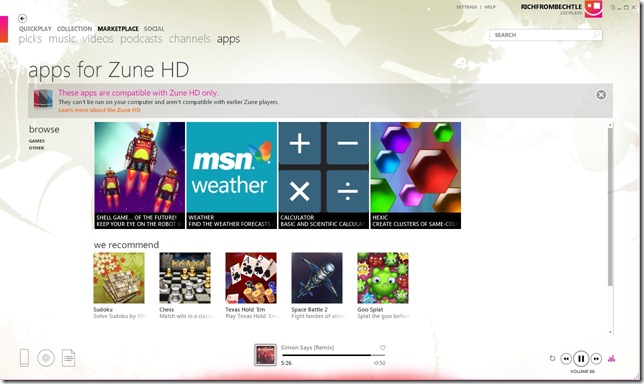Open the Chess app icon
644x384 pixels.
click(185, 278)
